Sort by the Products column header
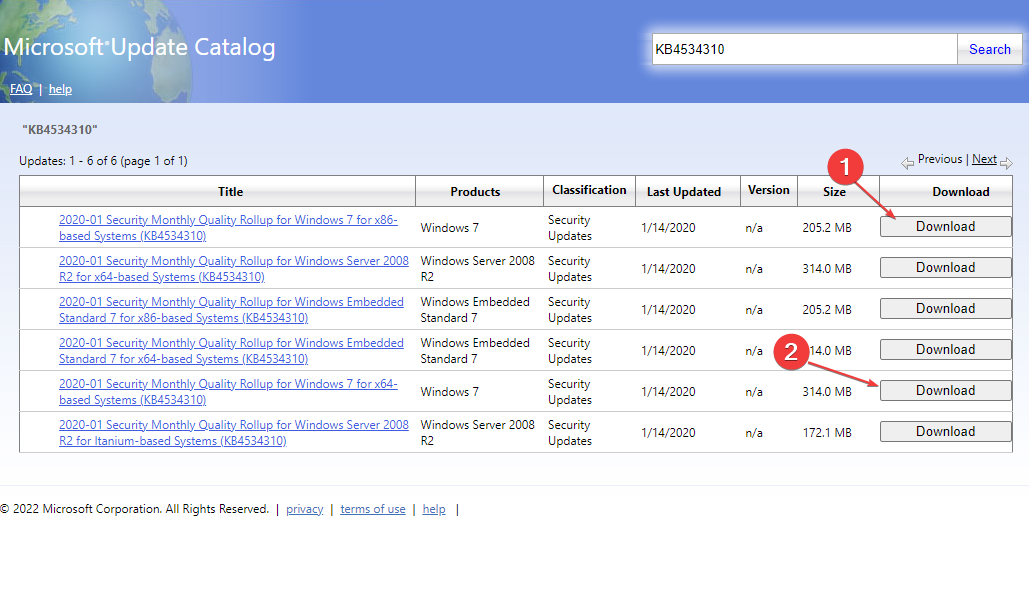The width and height of the screenshot is (1029, 599). 475,192
